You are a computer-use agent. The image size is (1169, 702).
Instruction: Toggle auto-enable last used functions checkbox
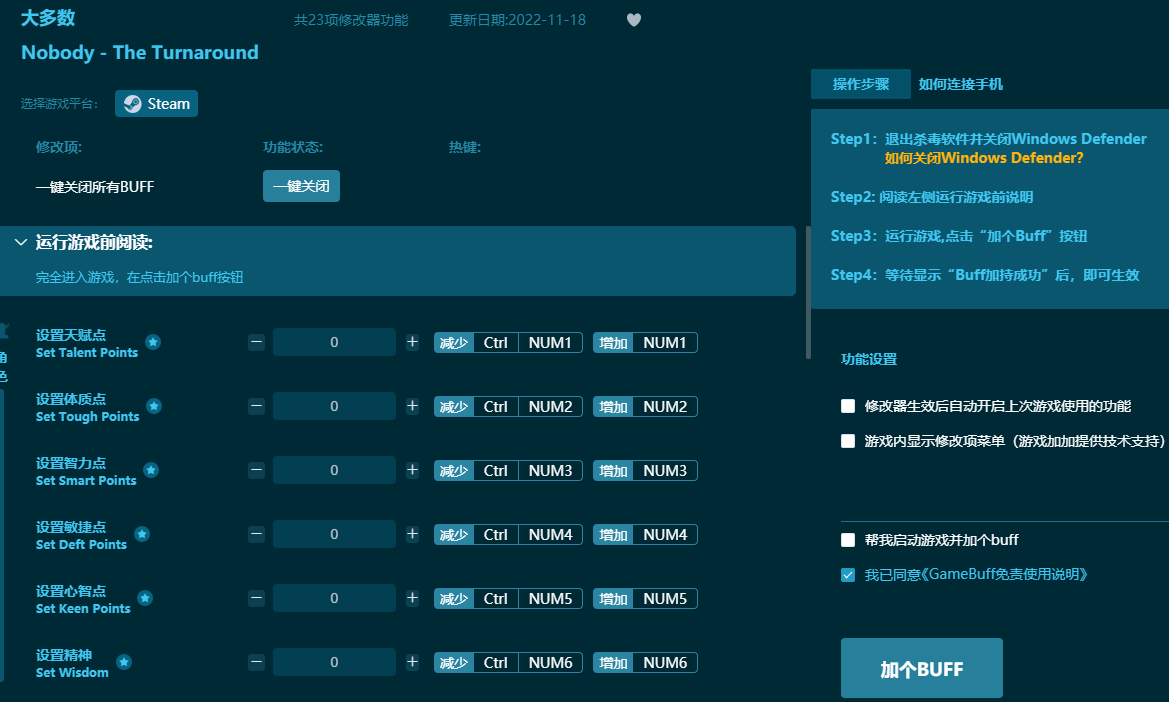848,406
